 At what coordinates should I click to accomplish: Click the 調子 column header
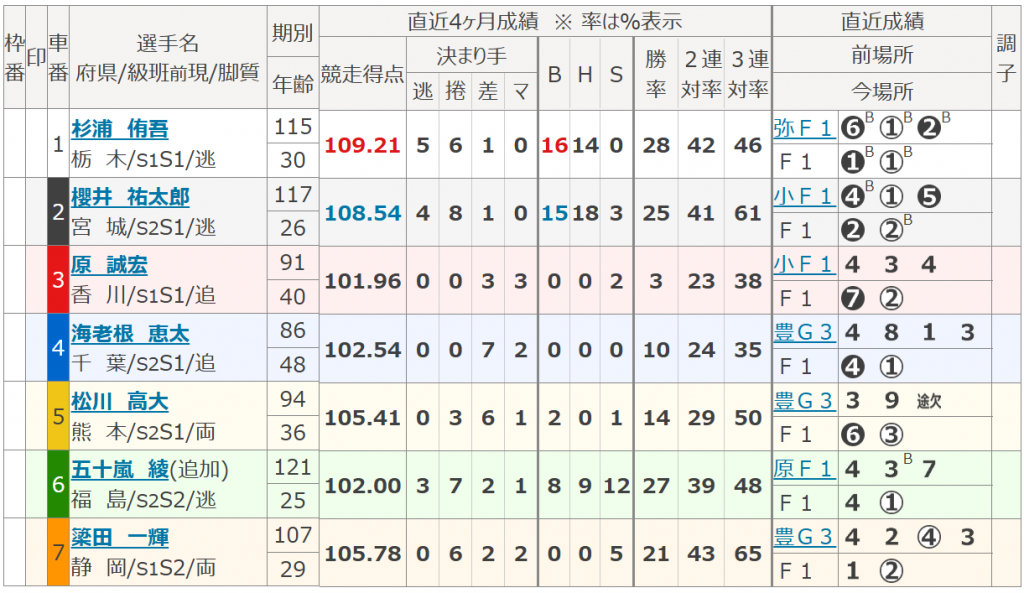point(1006,57)
